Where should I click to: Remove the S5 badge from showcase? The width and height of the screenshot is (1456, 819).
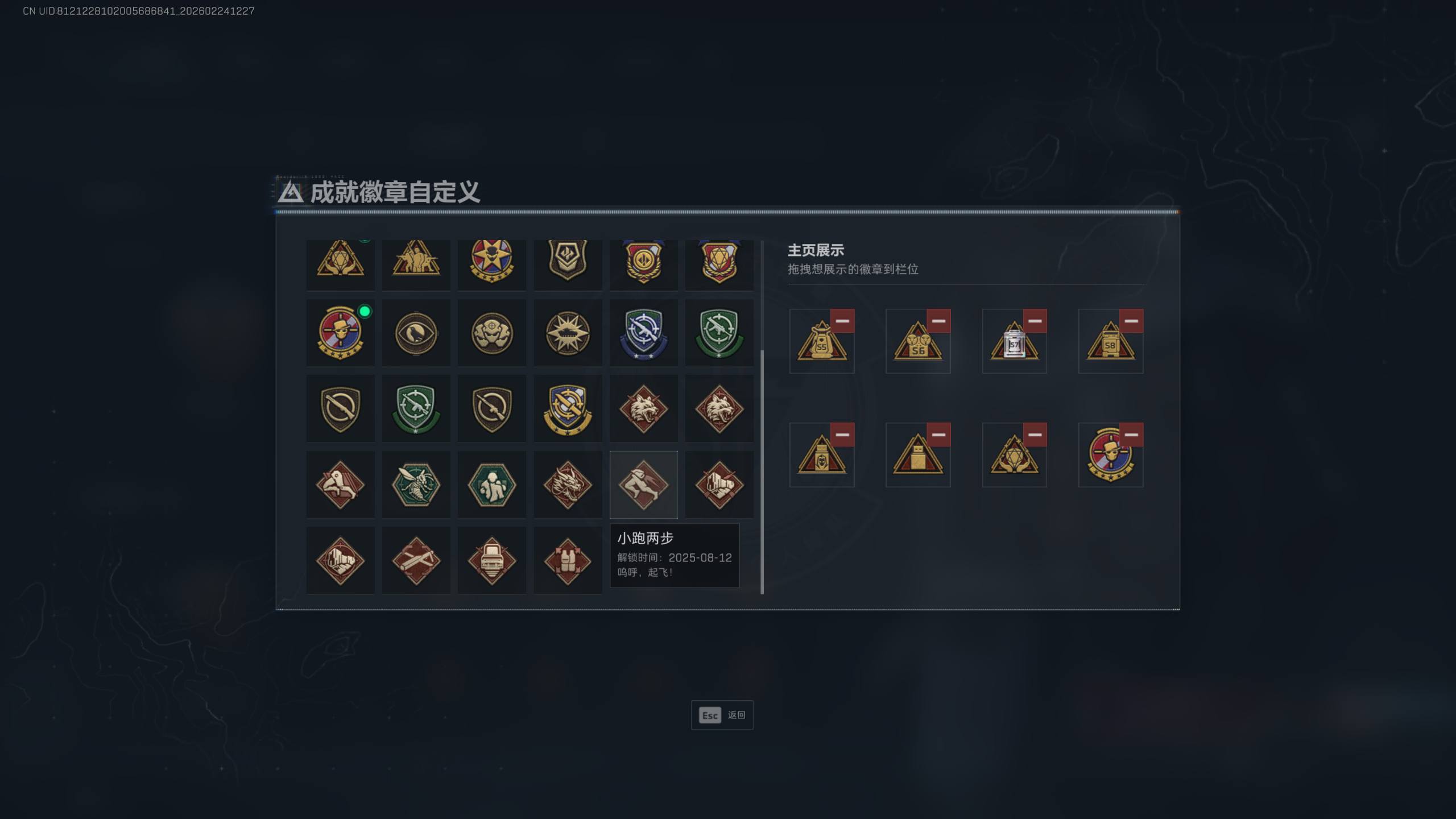click(x=842, y=321)
